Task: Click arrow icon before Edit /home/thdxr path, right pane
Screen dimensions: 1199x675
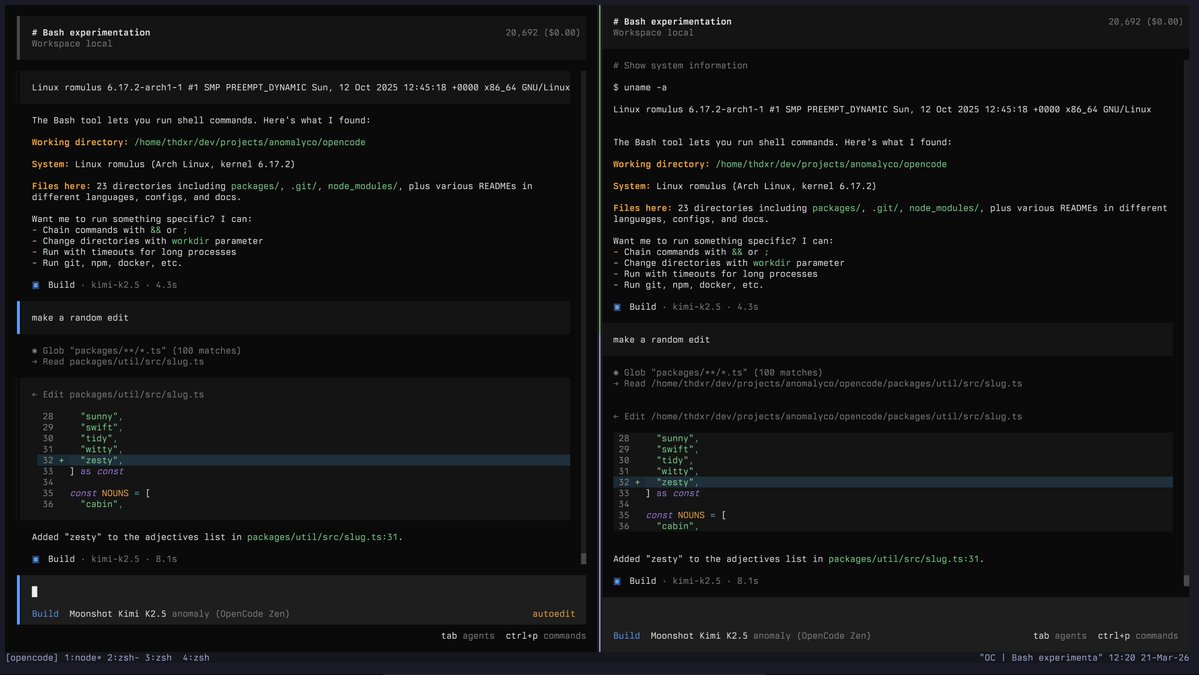Action: coord(616,417)
